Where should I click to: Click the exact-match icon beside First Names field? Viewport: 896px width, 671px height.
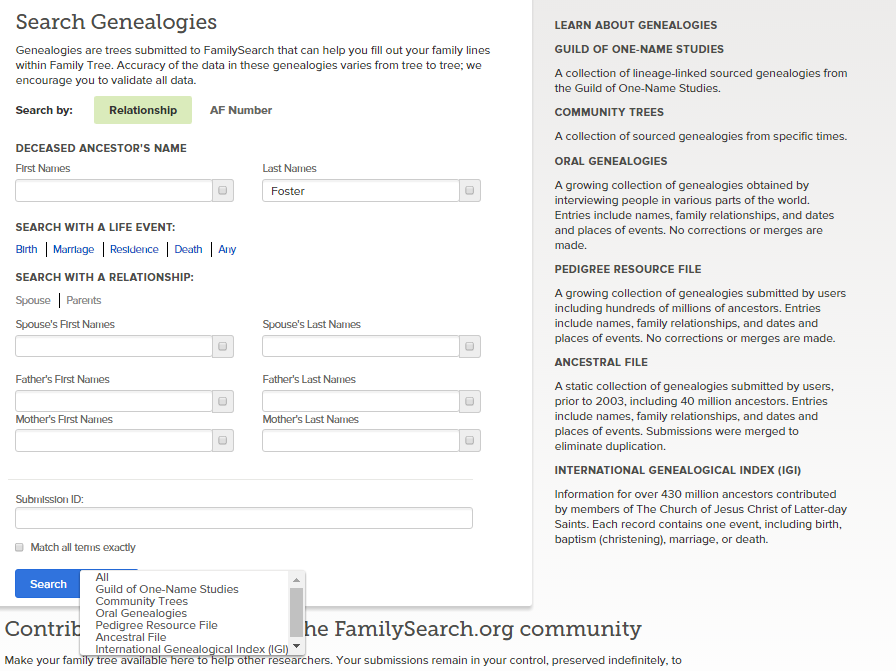point(222,190)
